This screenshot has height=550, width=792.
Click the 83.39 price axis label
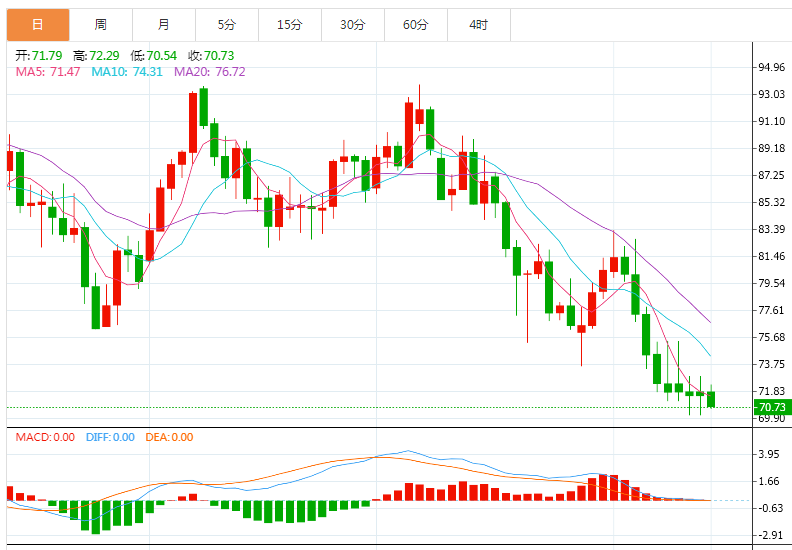772,229
